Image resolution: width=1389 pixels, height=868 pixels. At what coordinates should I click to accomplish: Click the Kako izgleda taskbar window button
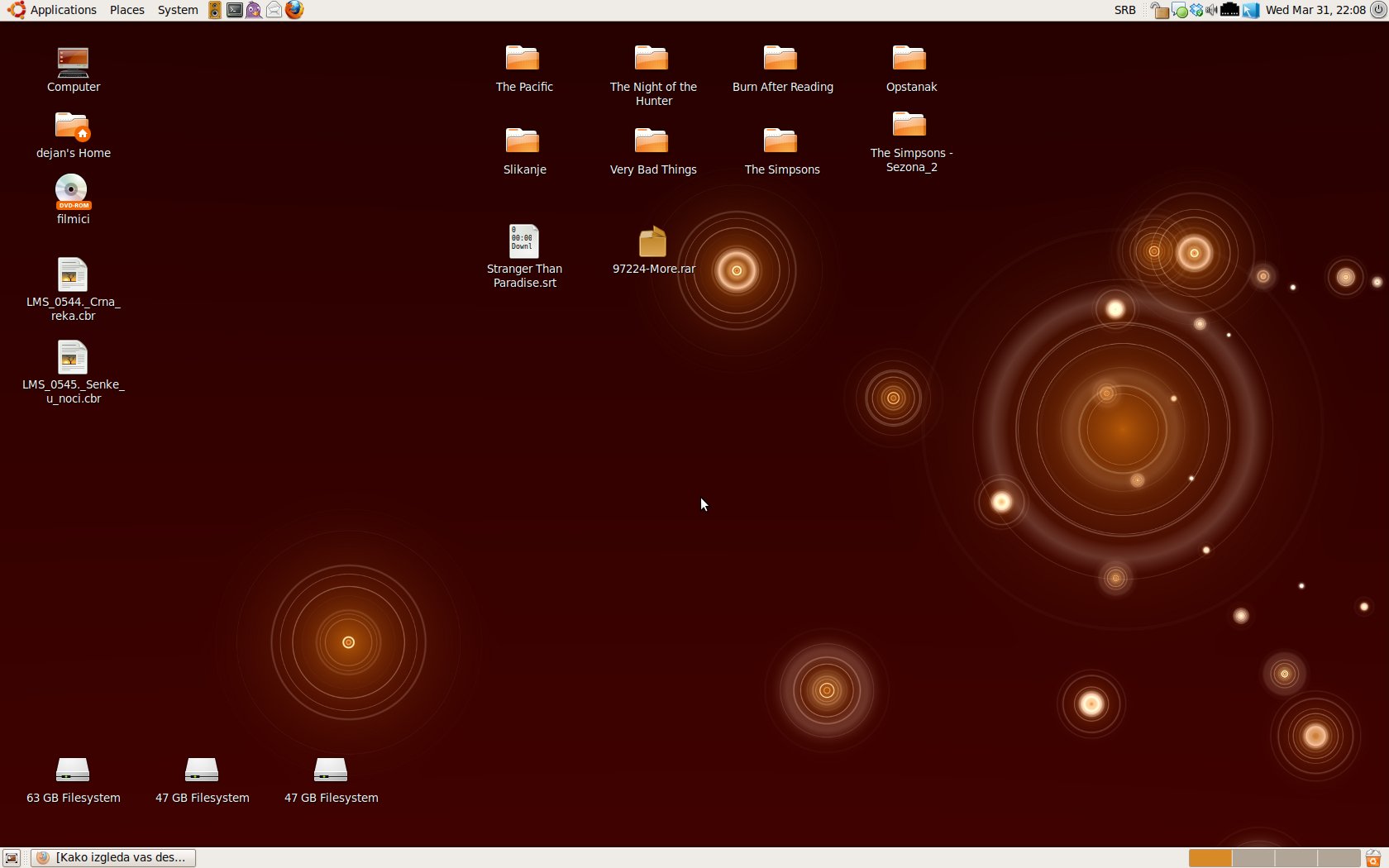pos(113,858)
